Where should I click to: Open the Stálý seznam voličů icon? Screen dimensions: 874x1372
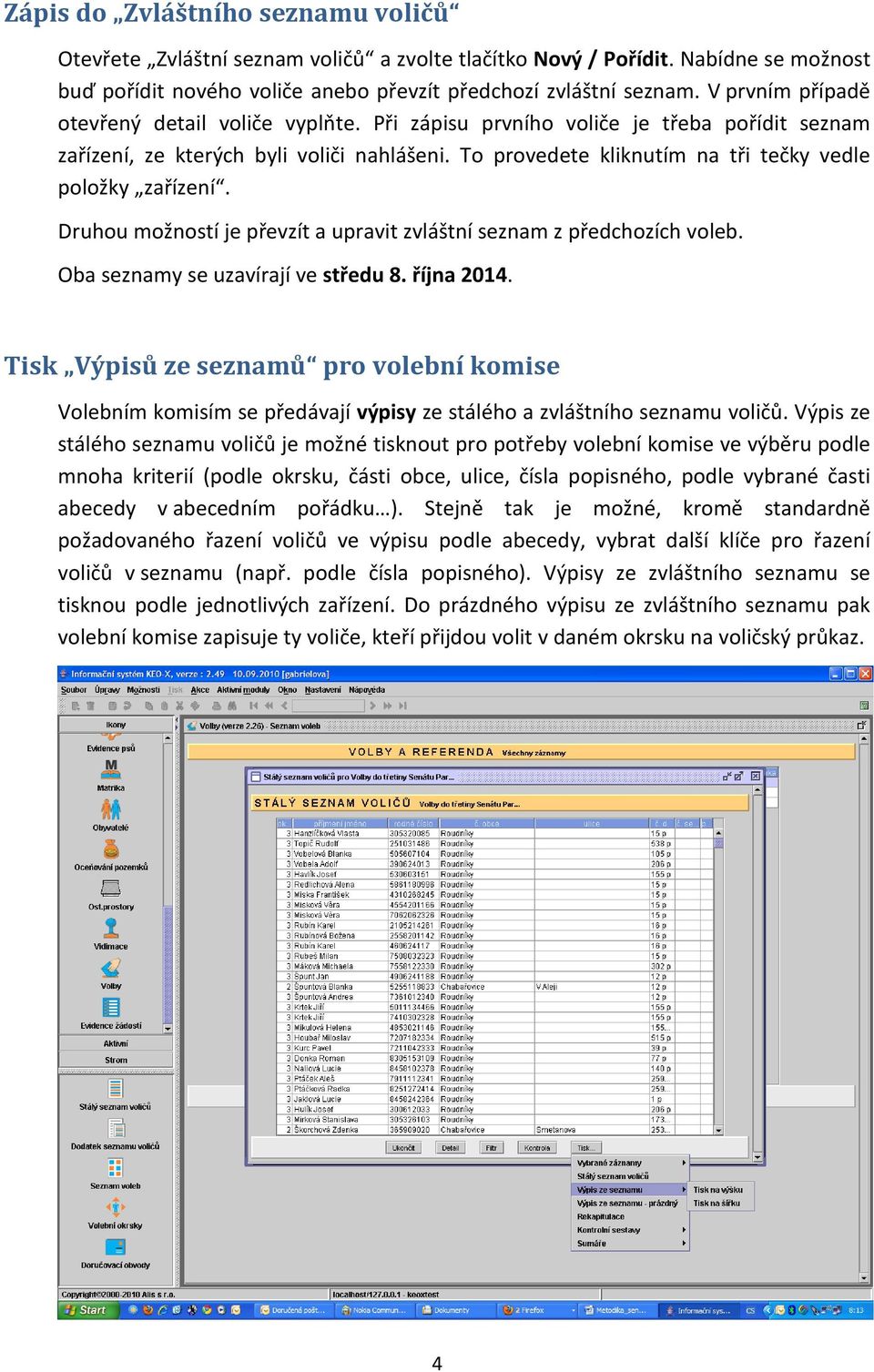(x=116, y=1089)
